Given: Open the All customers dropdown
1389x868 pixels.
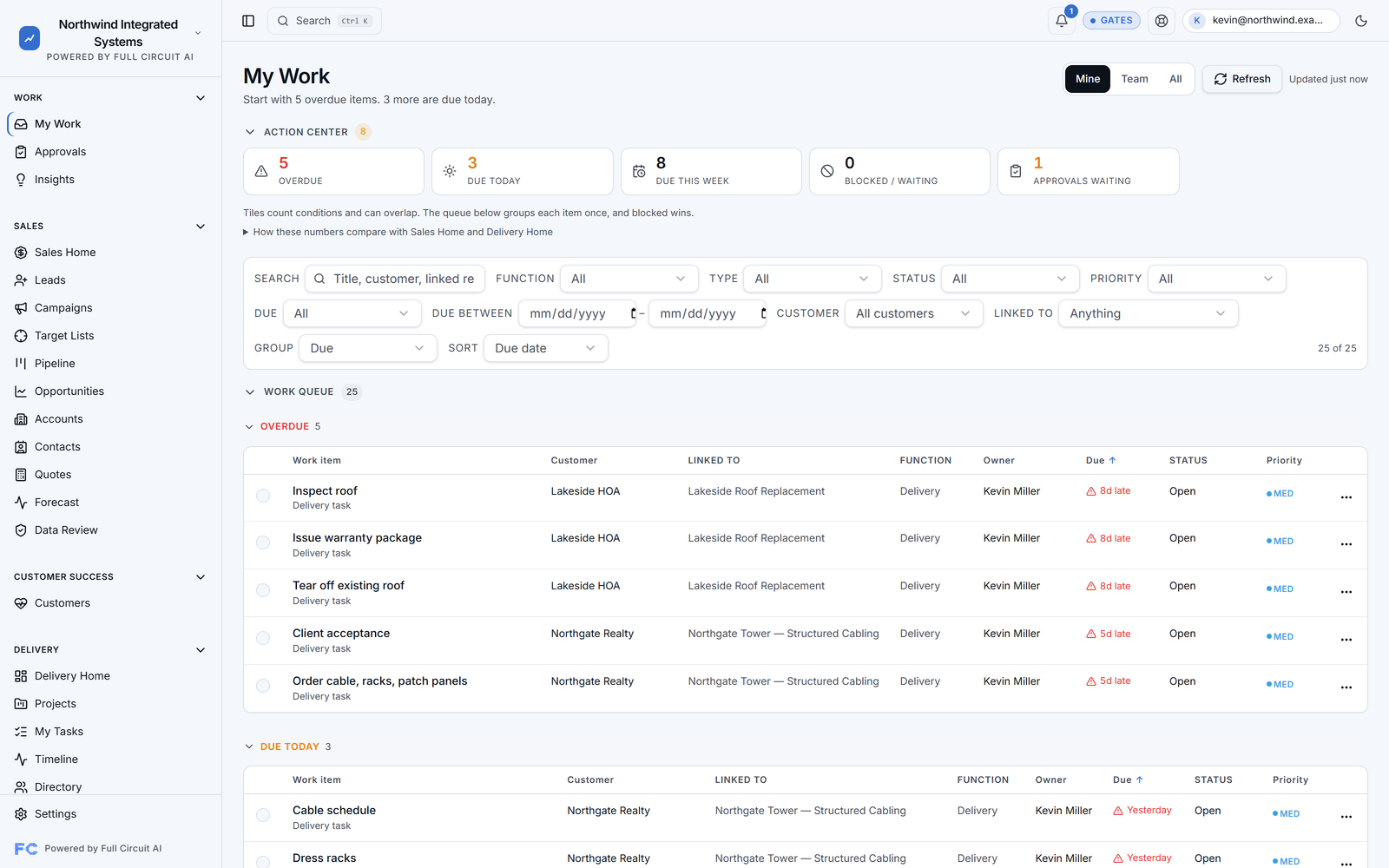Looking at the screenshot, I should click(914, 313).
